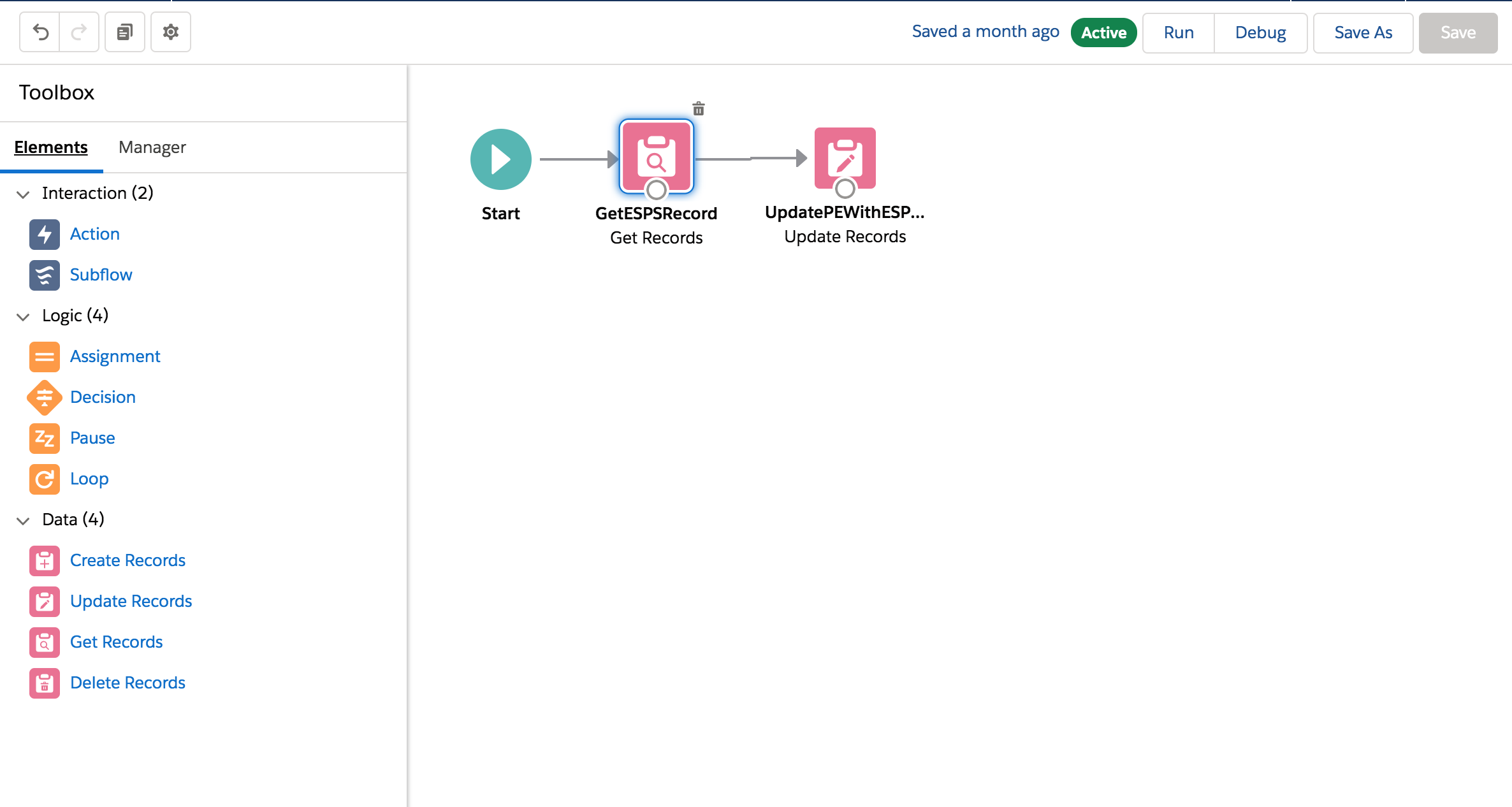Click the redo arrow icon
This screenshot has width=1512, height=807.
pyautogui.click(x=79, y=32)
